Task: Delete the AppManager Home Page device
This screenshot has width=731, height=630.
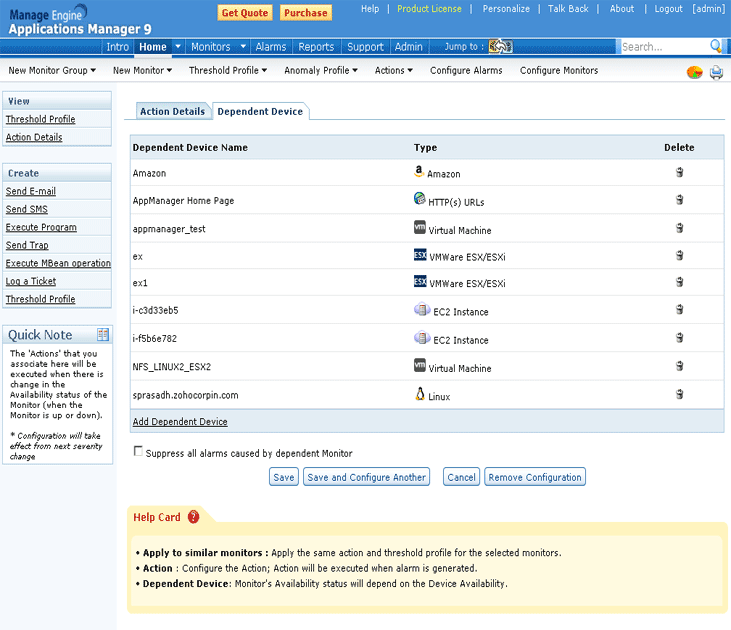Action: (x=679, y=200)
